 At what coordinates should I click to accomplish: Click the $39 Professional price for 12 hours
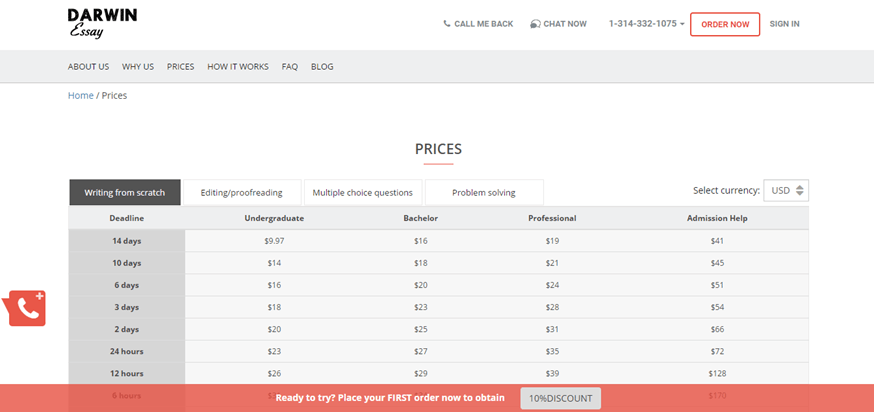click(x=552, y=374)
